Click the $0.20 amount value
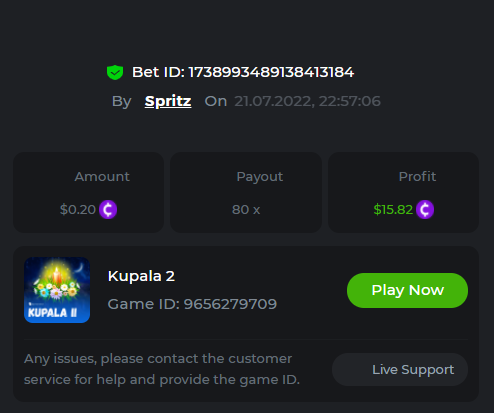Viewport: 494px width, 413px height. [78, 210]
